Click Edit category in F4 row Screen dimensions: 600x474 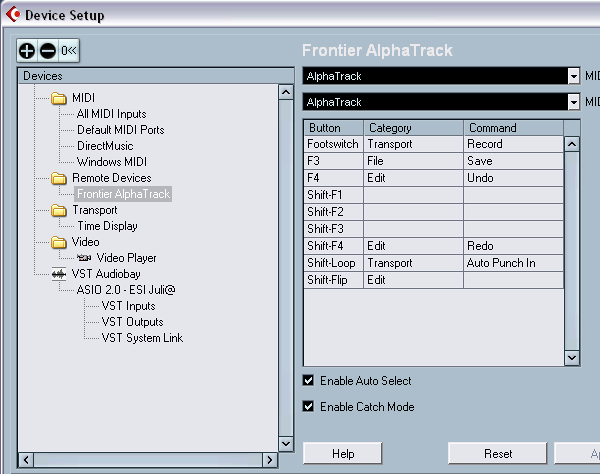coord(413,178)
